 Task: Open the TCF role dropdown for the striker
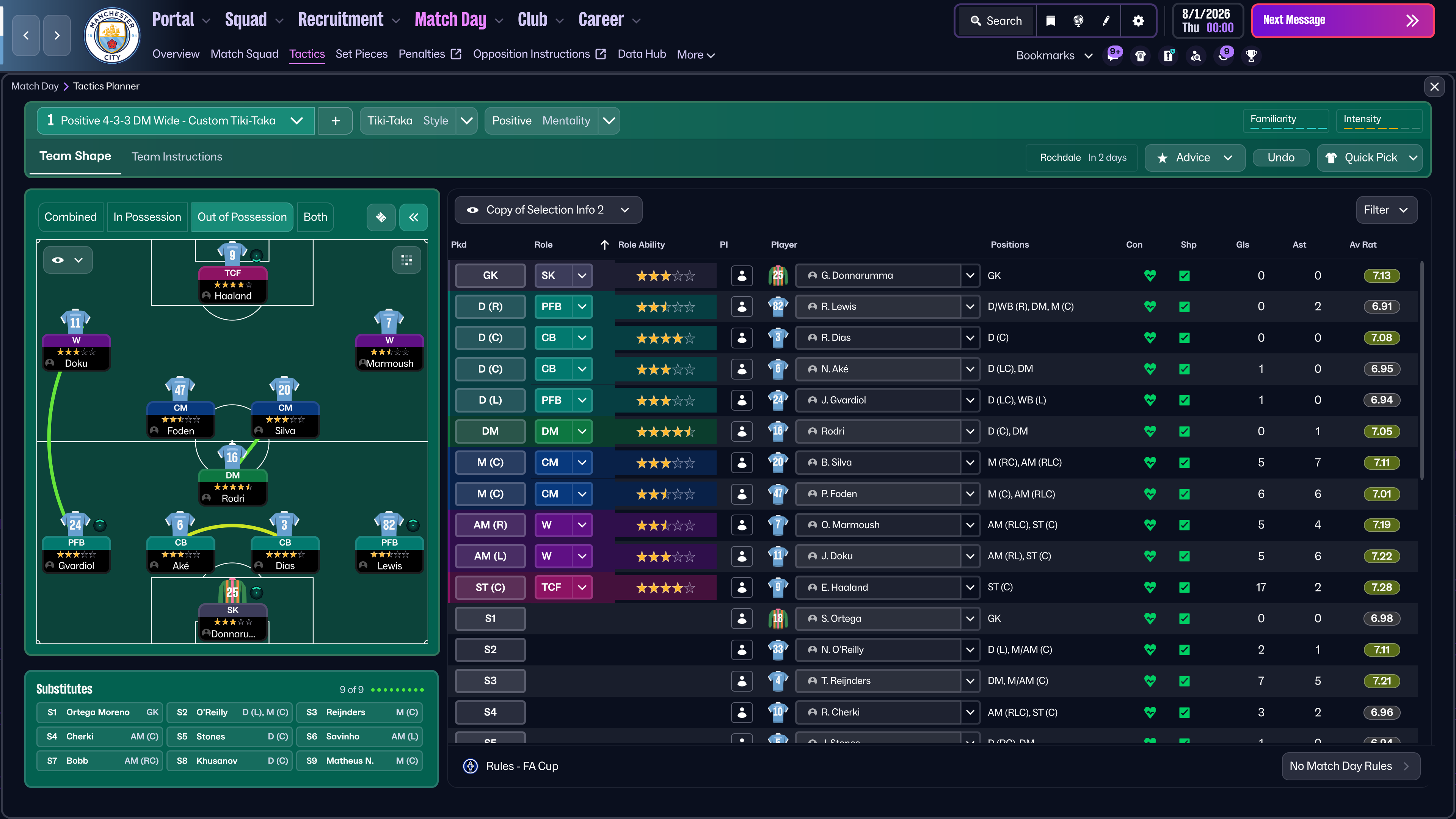[x=582, y=587]
